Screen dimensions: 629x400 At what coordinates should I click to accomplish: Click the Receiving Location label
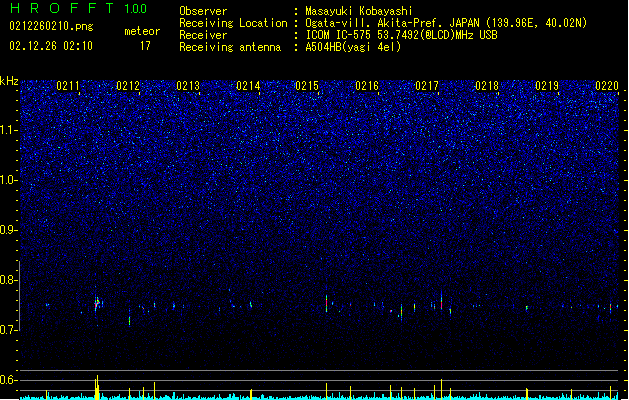pyautogui.click(x=233, y=23)
